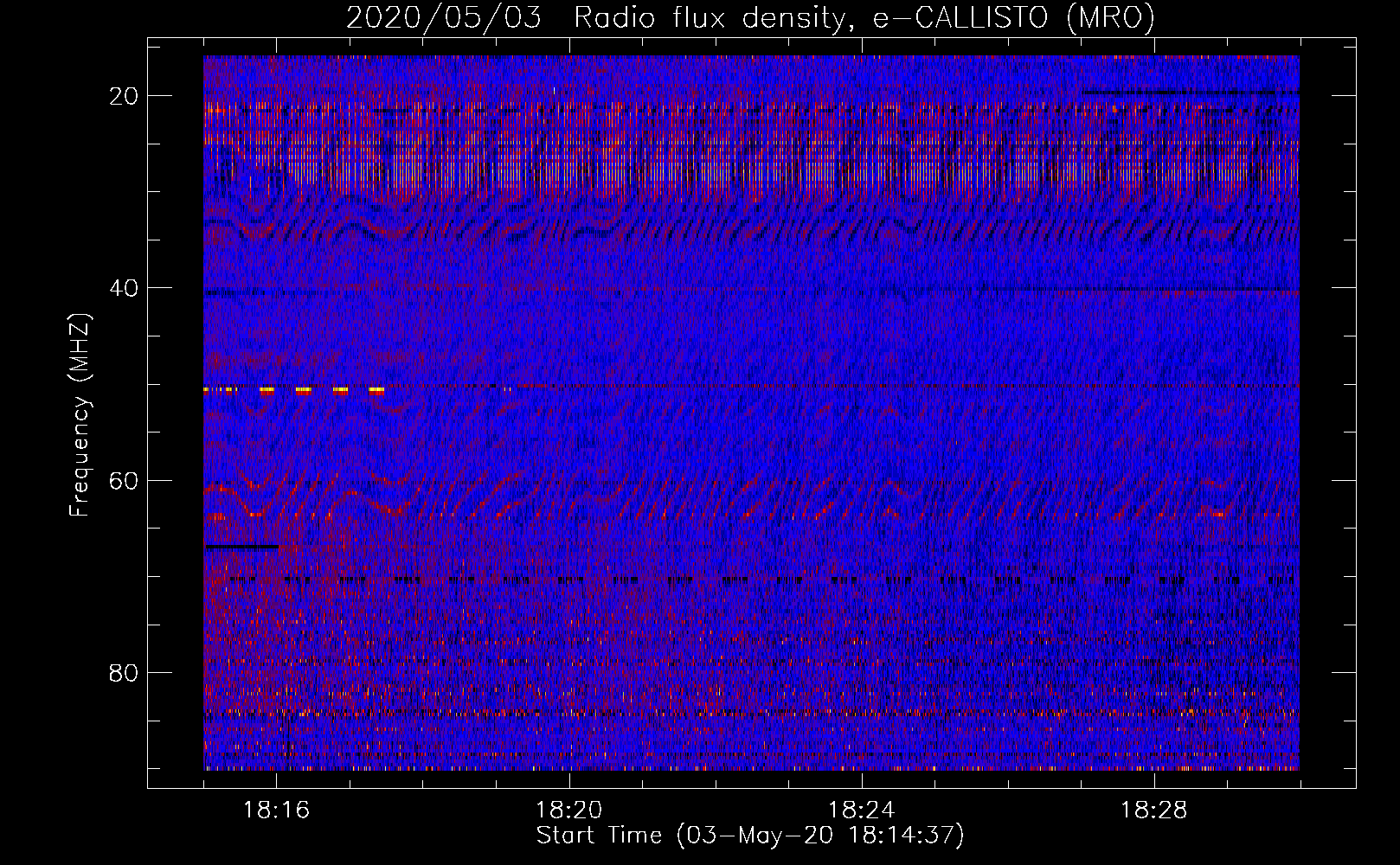Viewport: 1400px width, 865px height.
Task: Click the '80' frequency tick label
Action: 125,672
